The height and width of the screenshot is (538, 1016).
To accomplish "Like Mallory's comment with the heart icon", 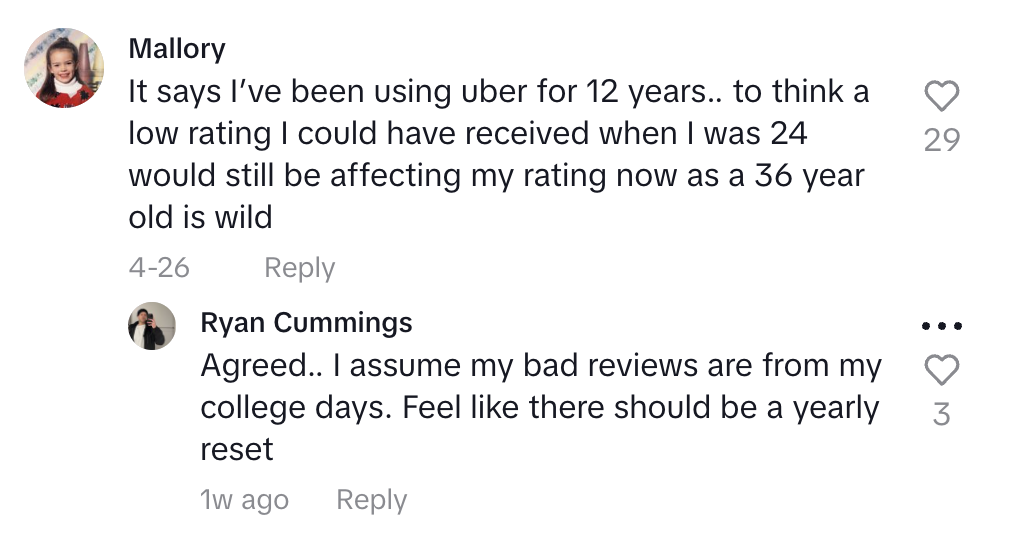I will click(x=941, y=97).
